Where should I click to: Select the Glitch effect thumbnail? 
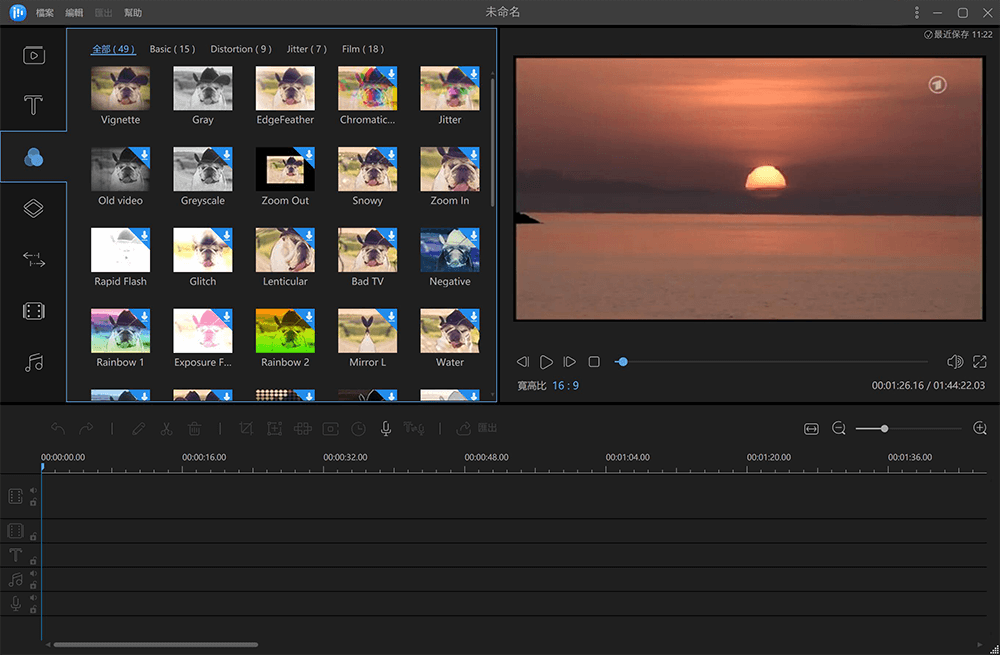(202, 248)
